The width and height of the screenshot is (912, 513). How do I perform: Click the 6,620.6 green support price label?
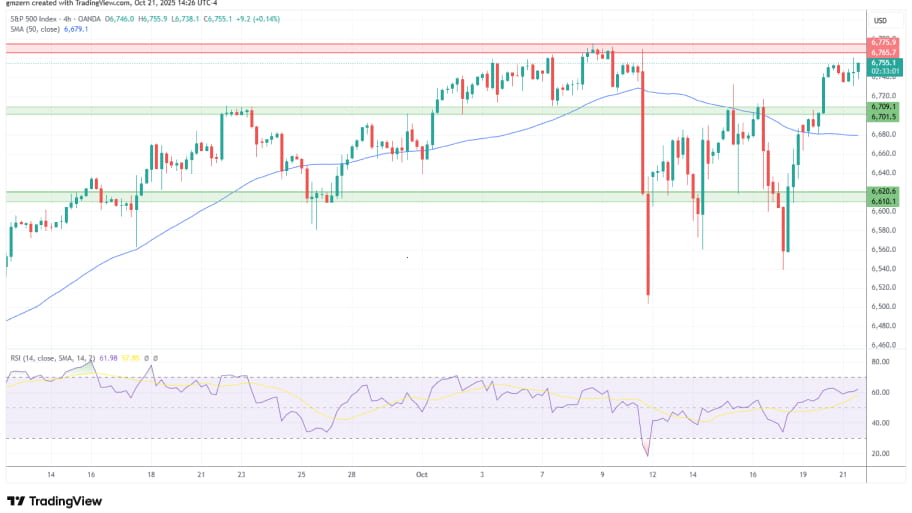[883, 191]
